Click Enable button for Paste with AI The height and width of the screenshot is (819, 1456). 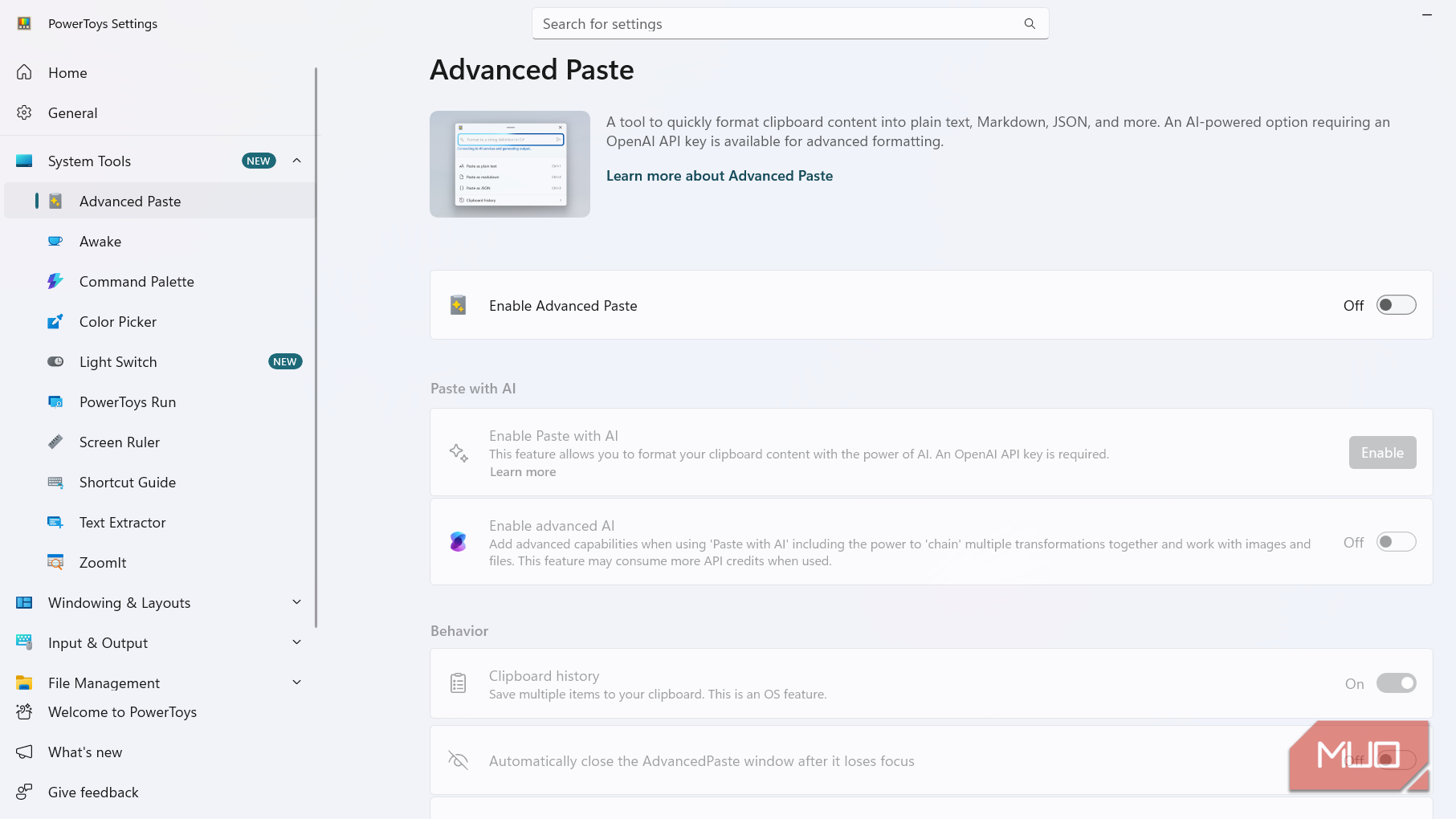(x=1382, y=453)
